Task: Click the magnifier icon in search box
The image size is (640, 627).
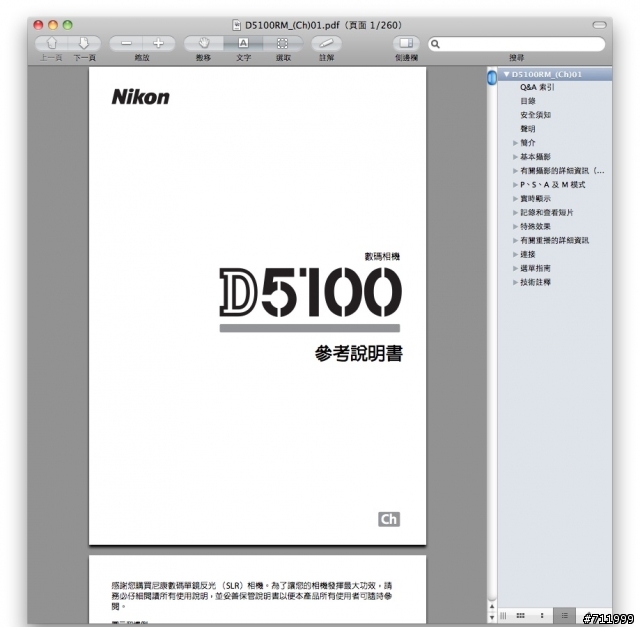Action: [435, 44]
